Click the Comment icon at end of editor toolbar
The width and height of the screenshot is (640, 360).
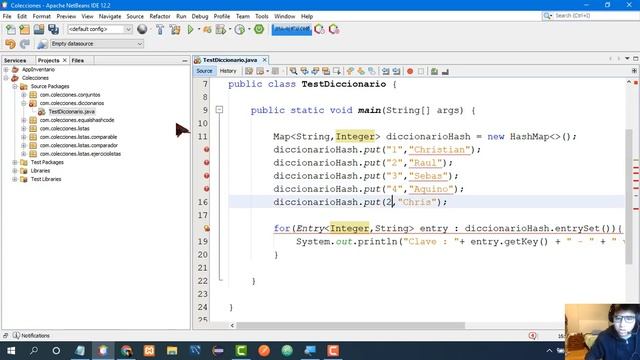pyautogui.click(x=434, y=71)
